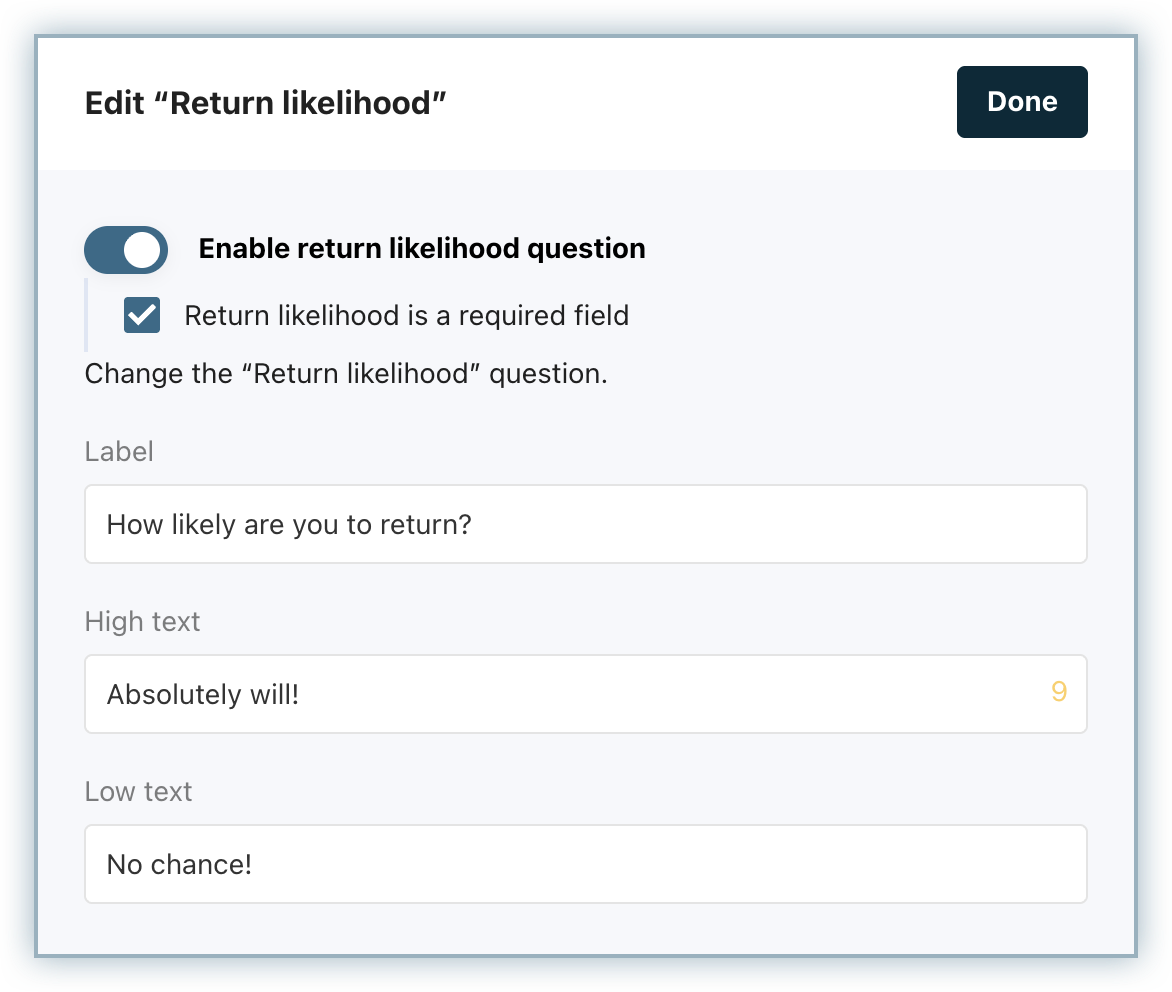Click the Edit "Return likelihood" dialog title
The image size is (1172, 992).
[x=265, y=103]
